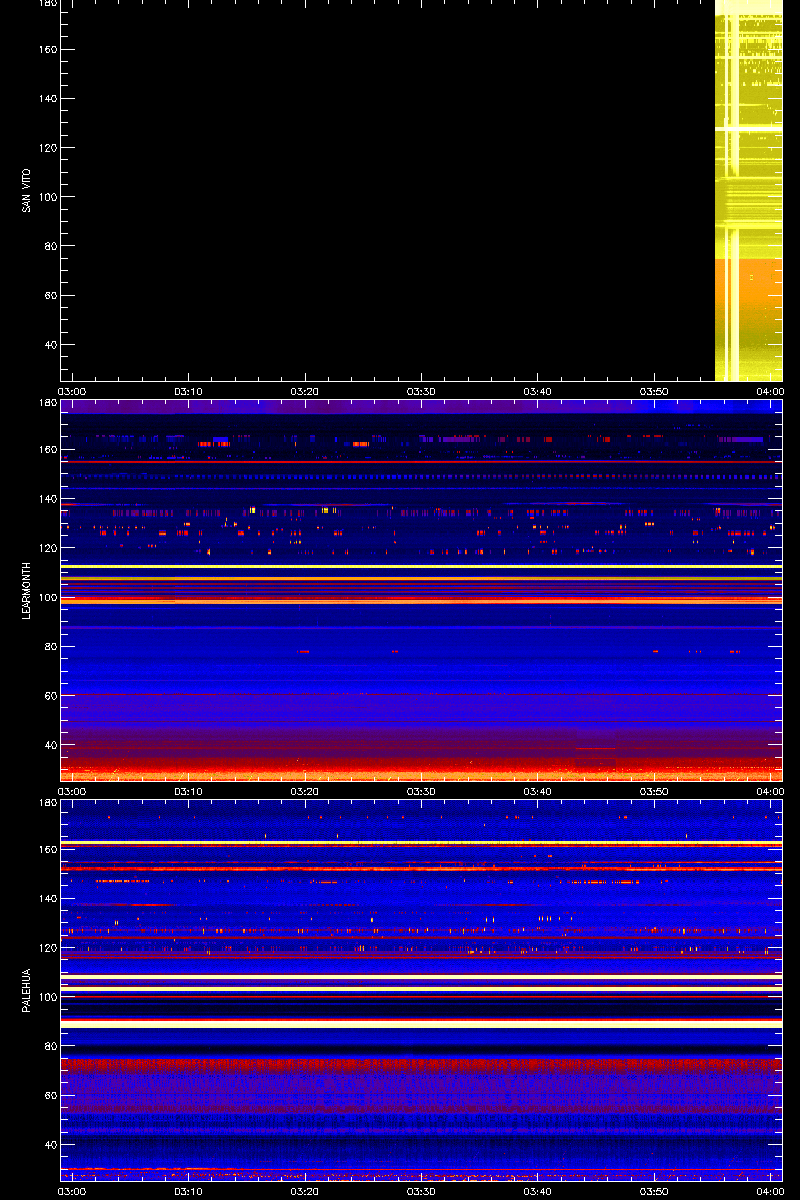Choose the 03:10 tick under Palehua panel
800x1200 pixels.
188,1191
